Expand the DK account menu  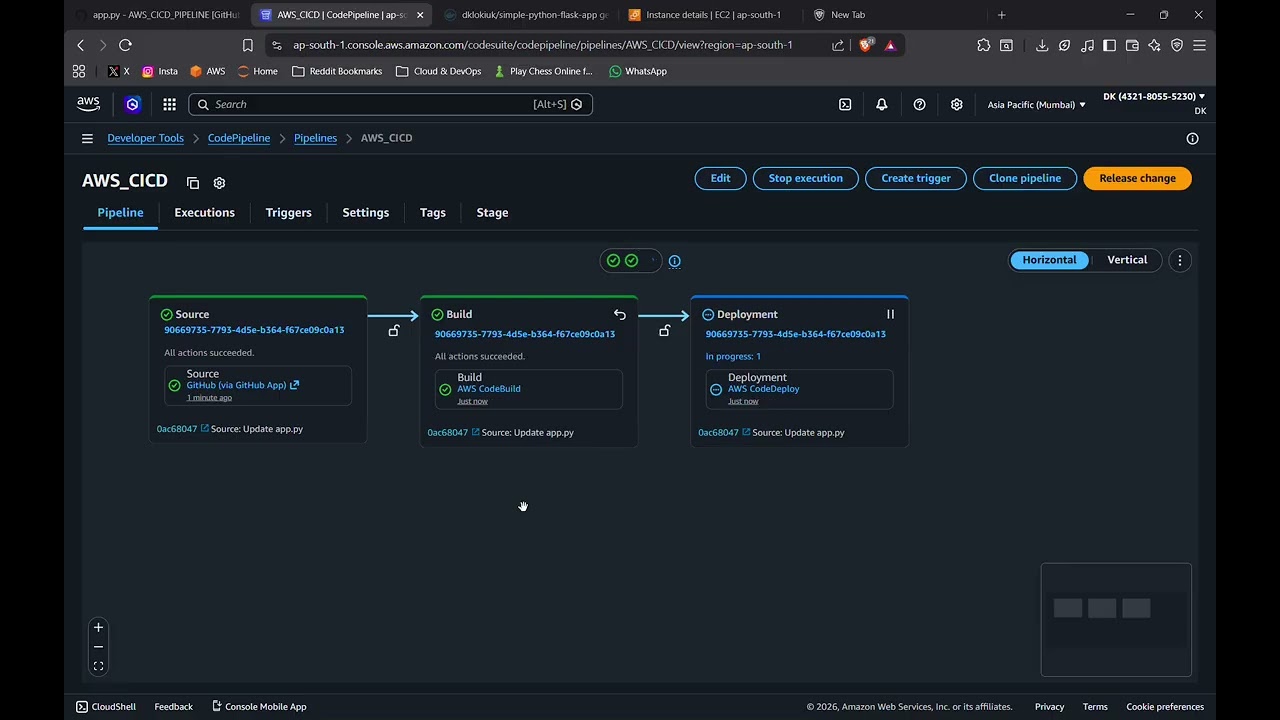[1154, 103]
